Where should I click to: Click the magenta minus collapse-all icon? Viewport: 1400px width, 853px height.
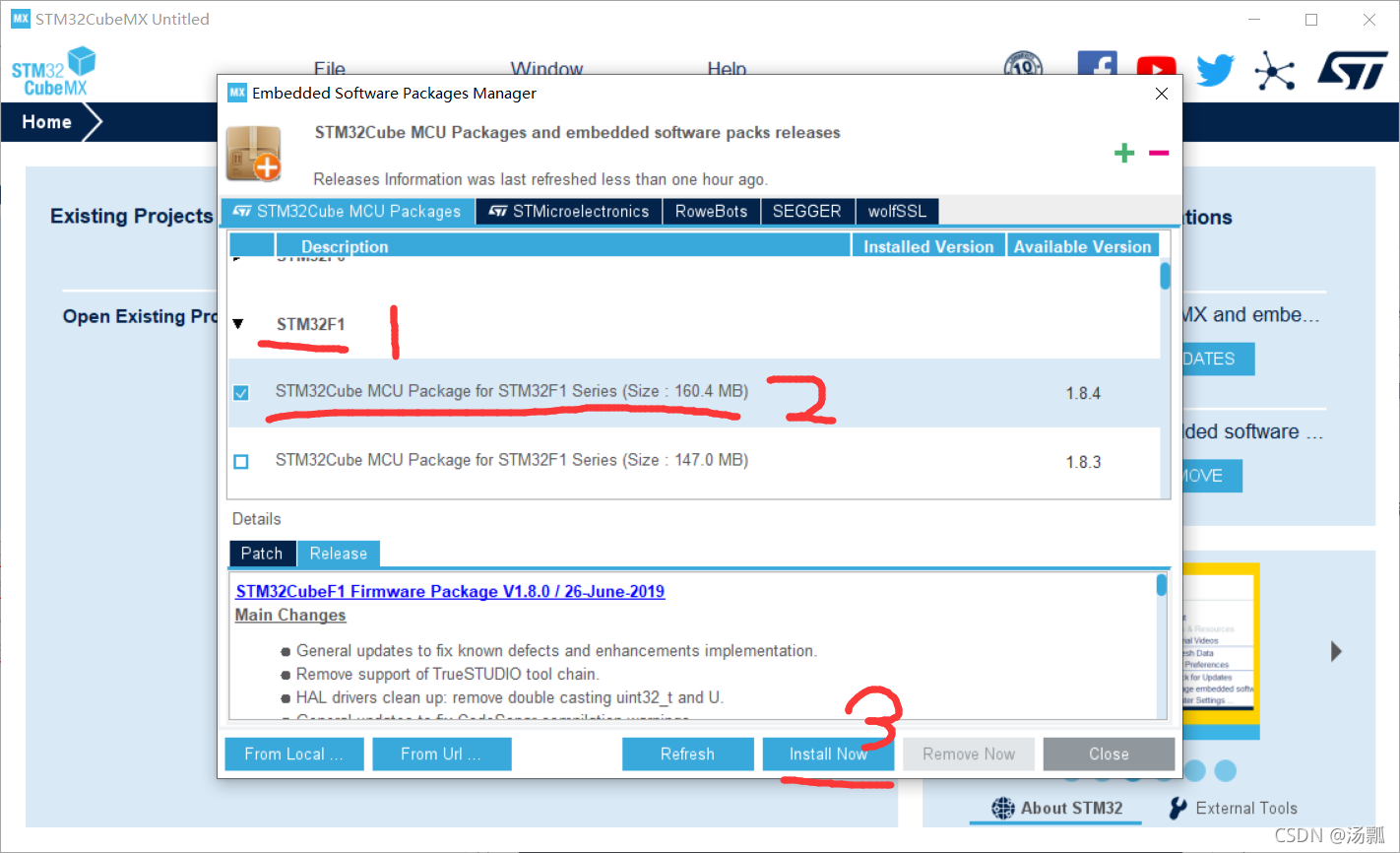pos(1159,153)
